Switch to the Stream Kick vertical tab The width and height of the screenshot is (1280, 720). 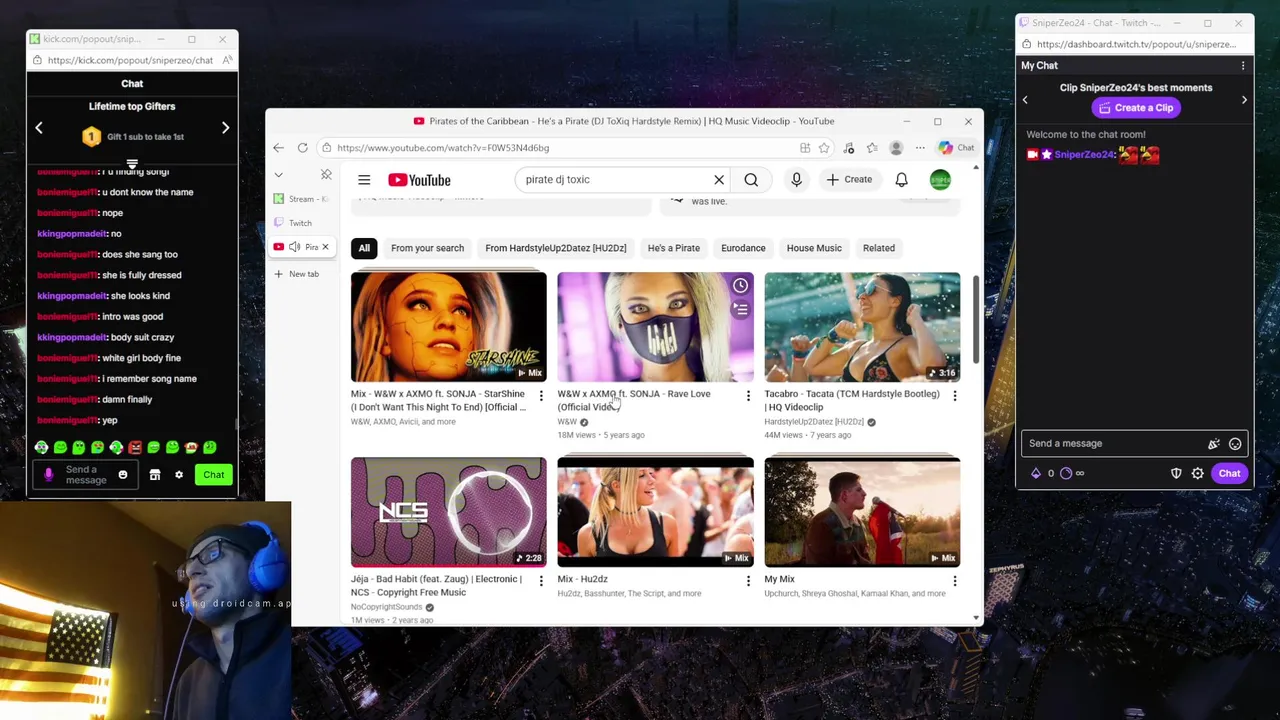[301, 199]
